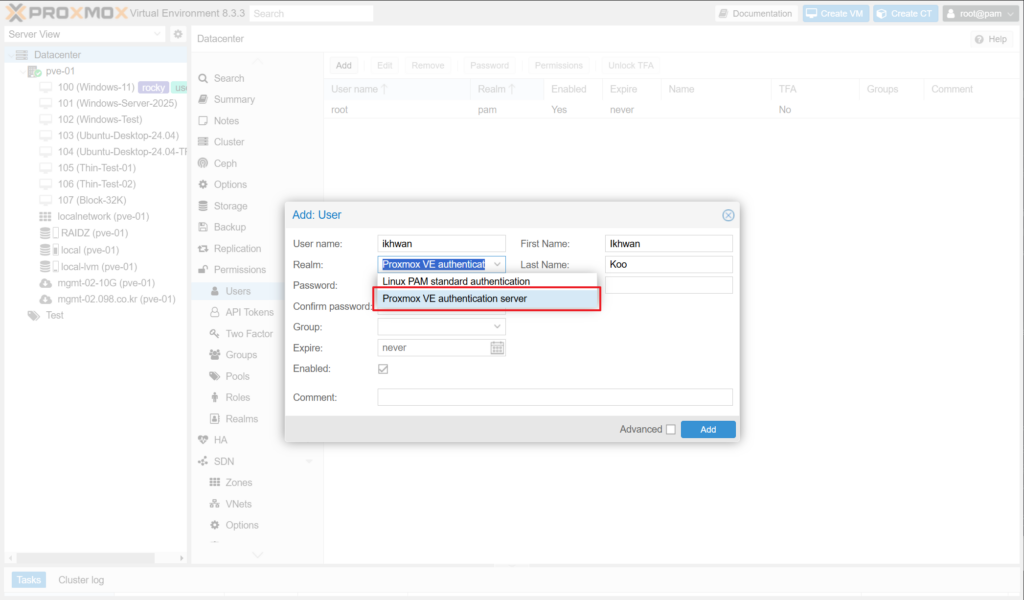Open Create VM from the top bar
This screenshot has height=600, width=1024.
click(x=835, y=14)
